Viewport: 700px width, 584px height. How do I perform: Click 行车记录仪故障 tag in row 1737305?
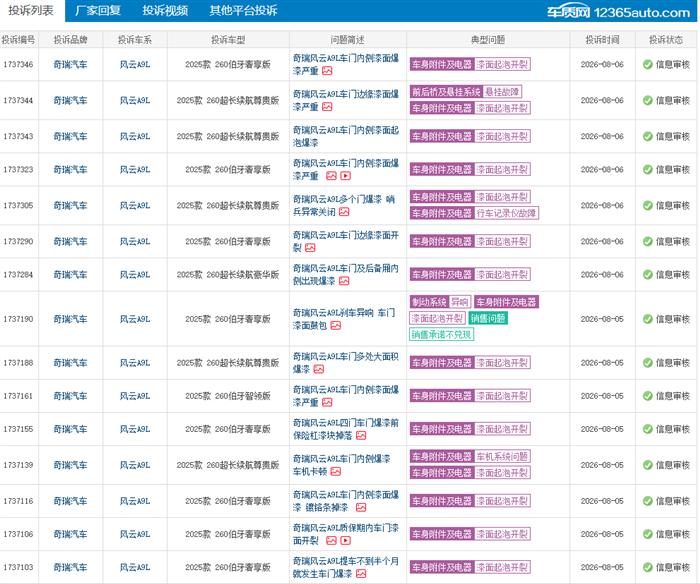tap(506, 213)
